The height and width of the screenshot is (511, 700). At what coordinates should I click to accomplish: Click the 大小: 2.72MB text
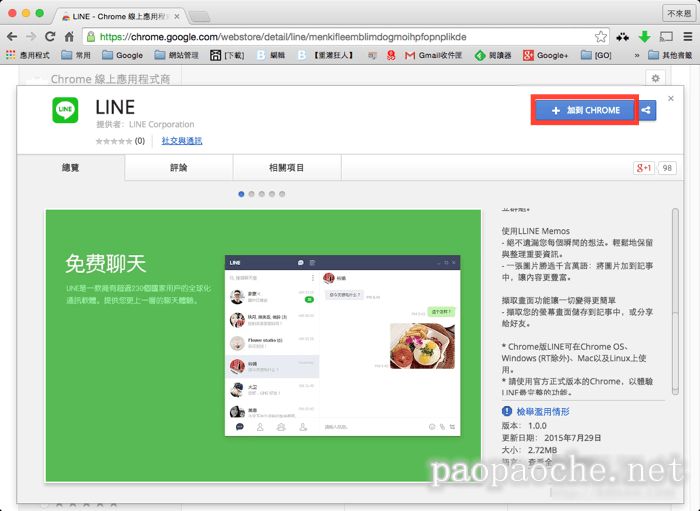(529, 450)
